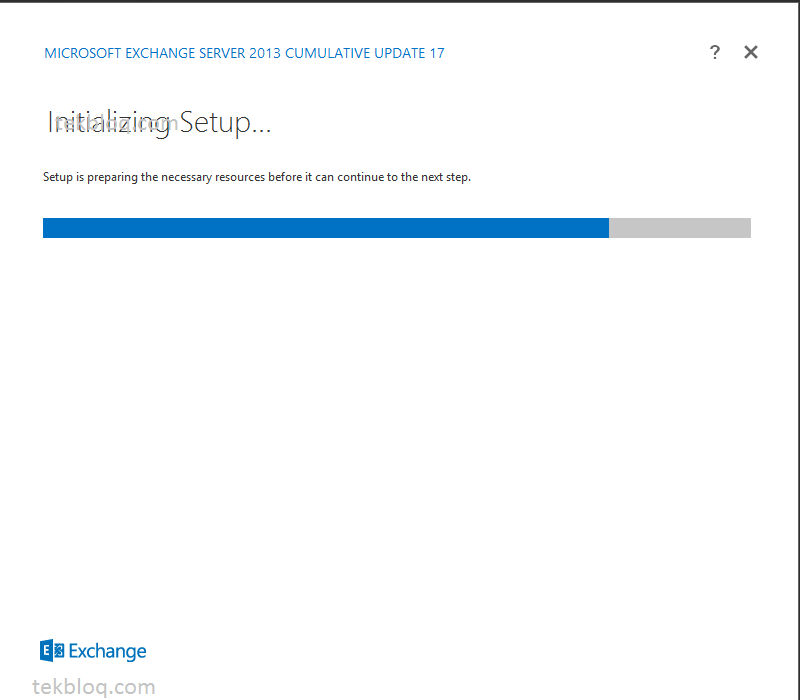Click the Exchange logo icon
The width and height of the screenshot is (800, 700).
[52, 651]
